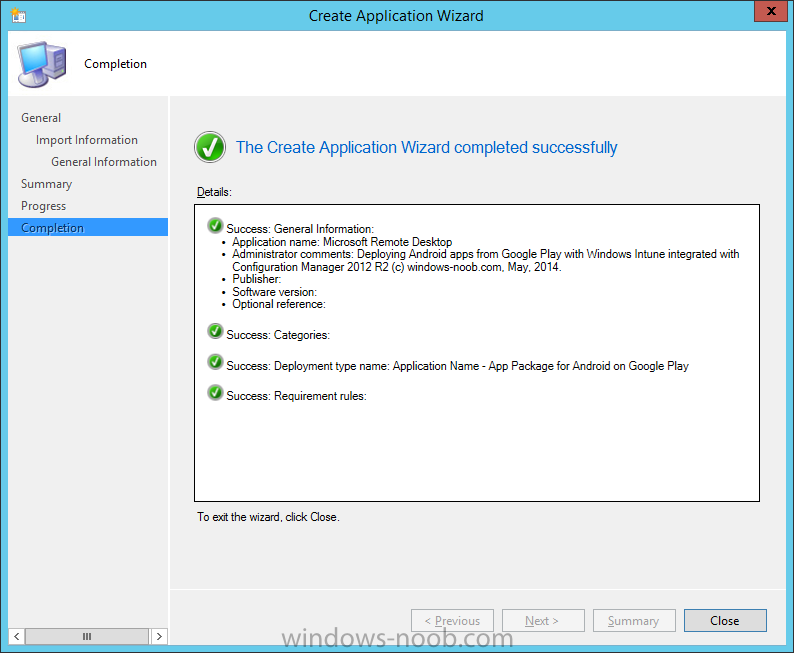Click the 'Publisher:' detail line
The width and height of the screenshot is (794, 653).
pyautogui.click(x=257, y=279)
